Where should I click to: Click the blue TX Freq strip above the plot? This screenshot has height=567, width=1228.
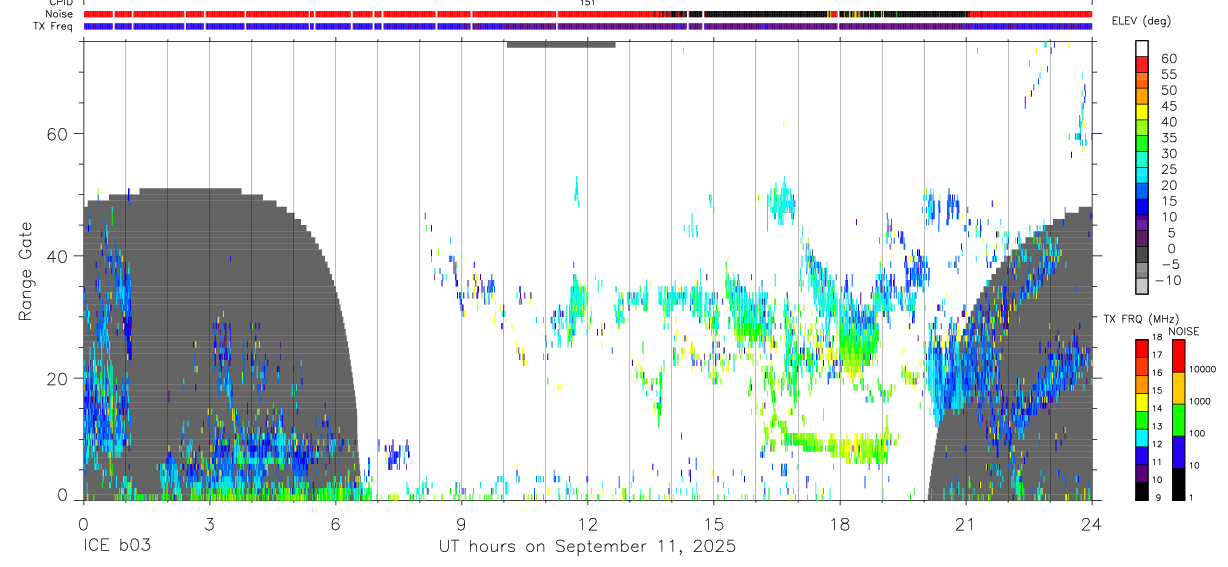click(587, 26)
